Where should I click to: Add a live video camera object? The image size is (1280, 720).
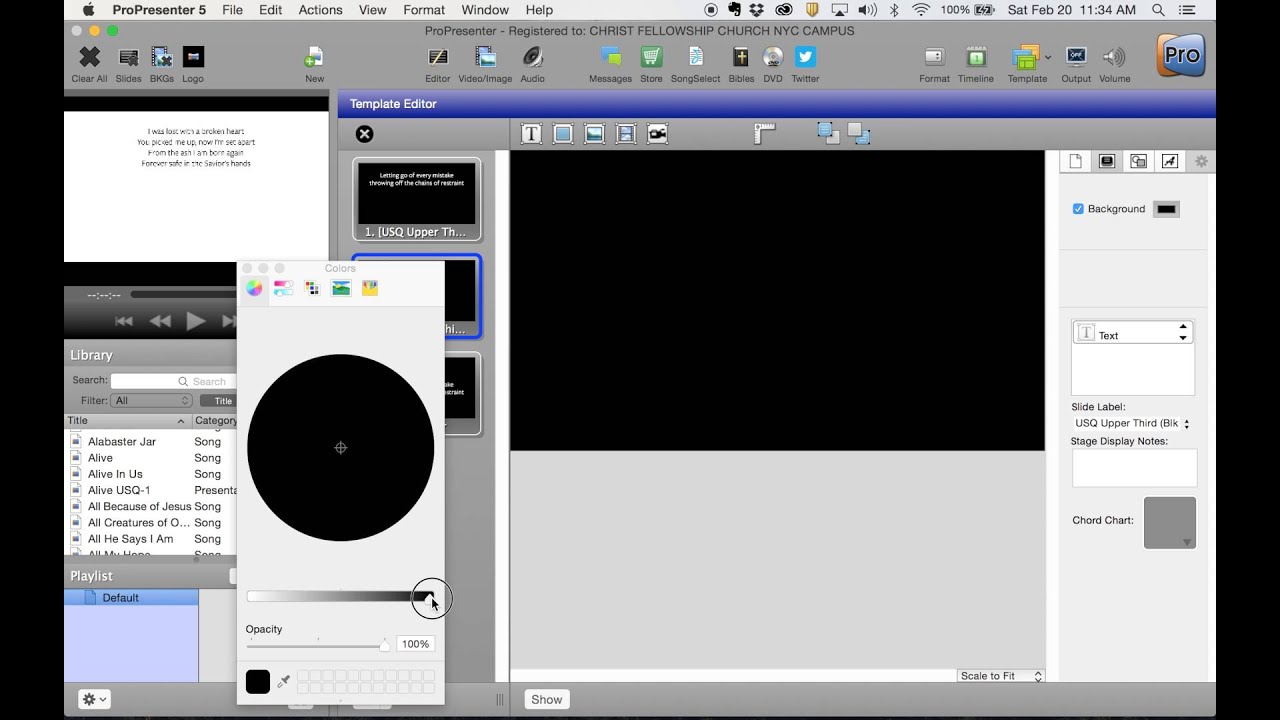click(x=657, y=134)
